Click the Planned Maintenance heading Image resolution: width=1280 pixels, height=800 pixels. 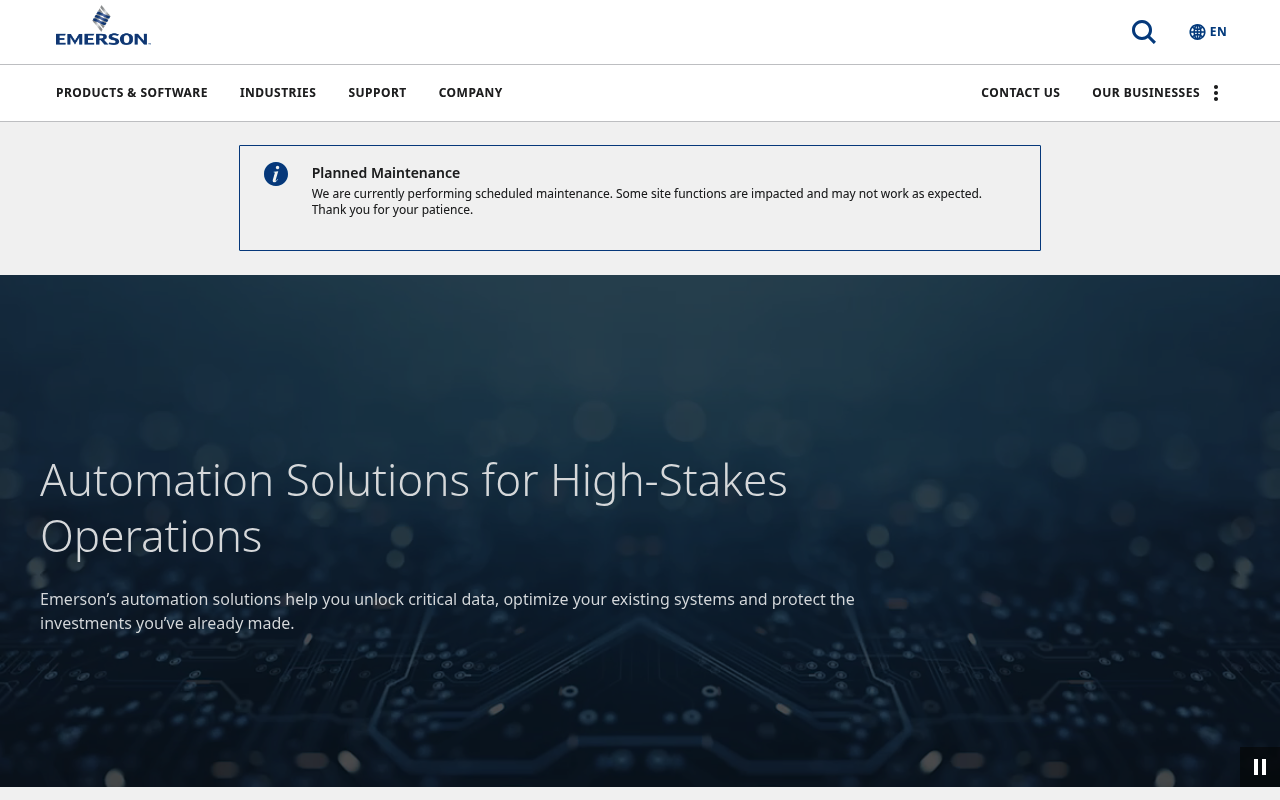(x=386, y=173)
